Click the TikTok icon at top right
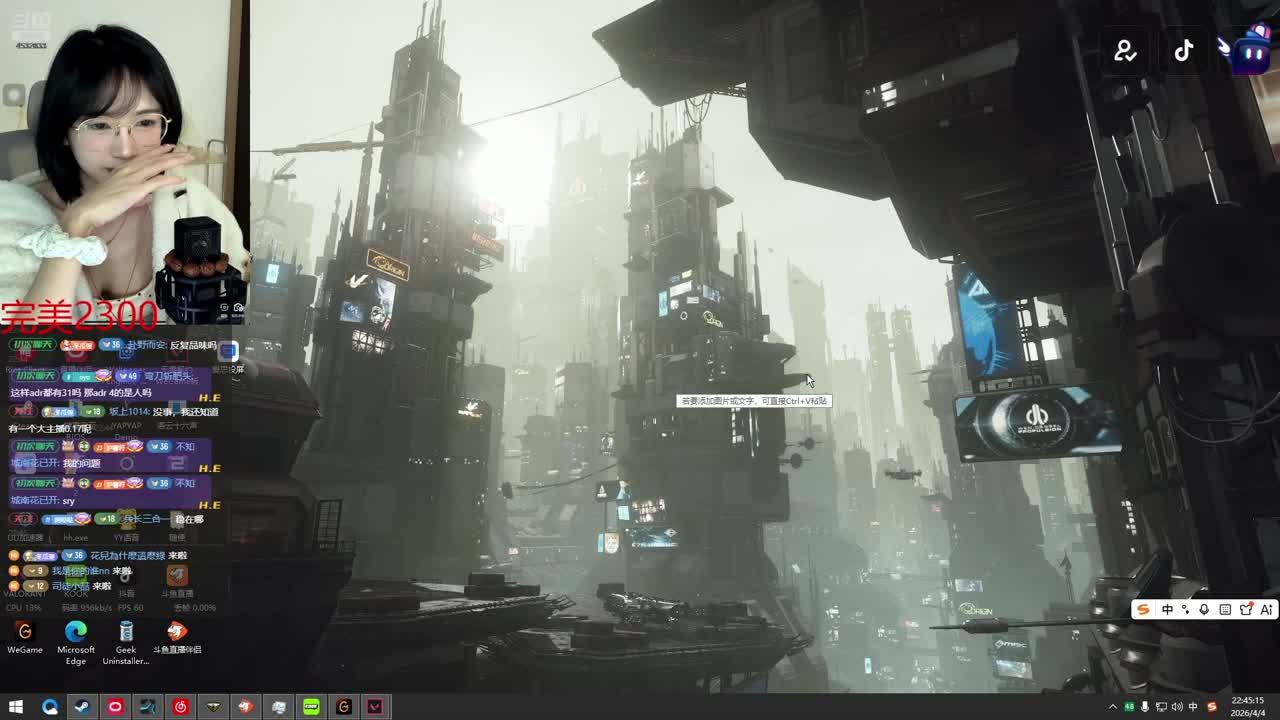1280x720 pixels. (1184, 51)
